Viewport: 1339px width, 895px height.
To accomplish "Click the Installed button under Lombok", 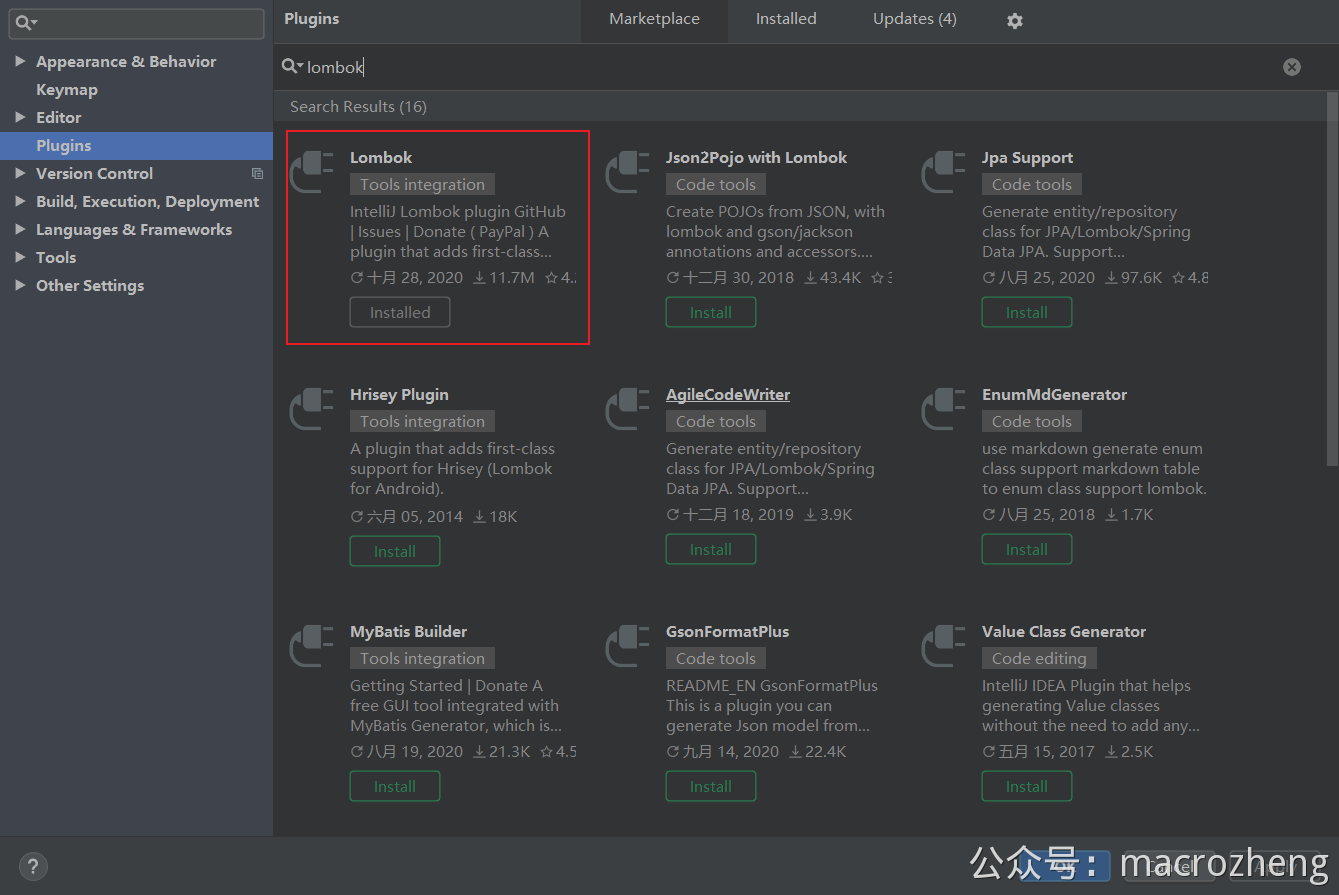I will (x=400, y=312).
